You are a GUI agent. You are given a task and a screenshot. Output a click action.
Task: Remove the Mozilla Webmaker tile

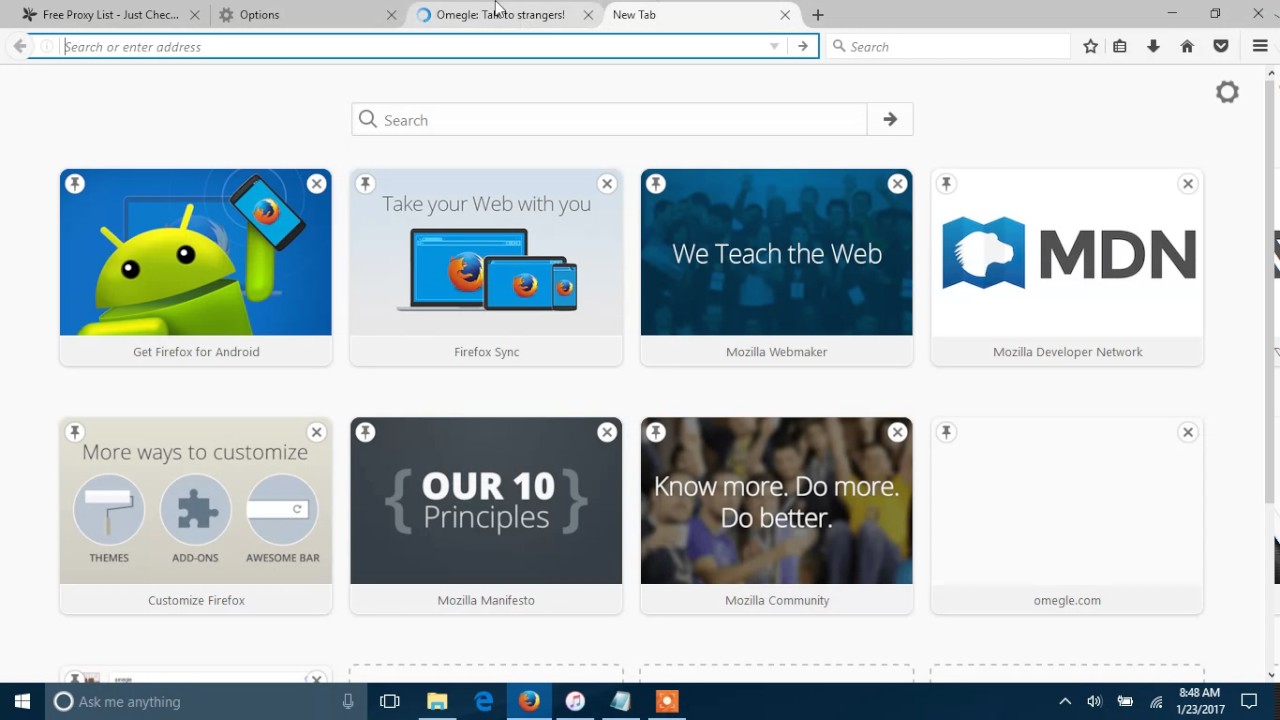897,184
